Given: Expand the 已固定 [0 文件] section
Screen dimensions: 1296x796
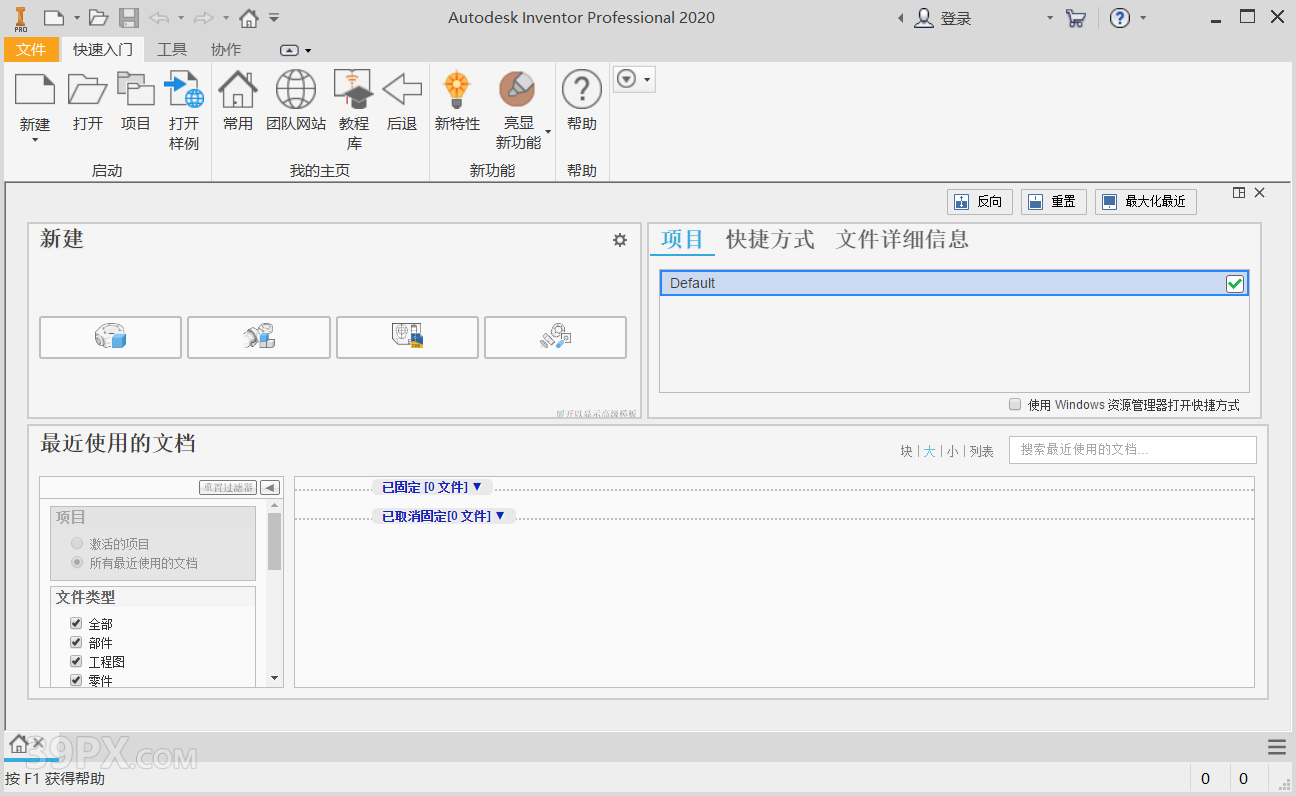Looking at the screenshot, I should (x=432, y=487).
